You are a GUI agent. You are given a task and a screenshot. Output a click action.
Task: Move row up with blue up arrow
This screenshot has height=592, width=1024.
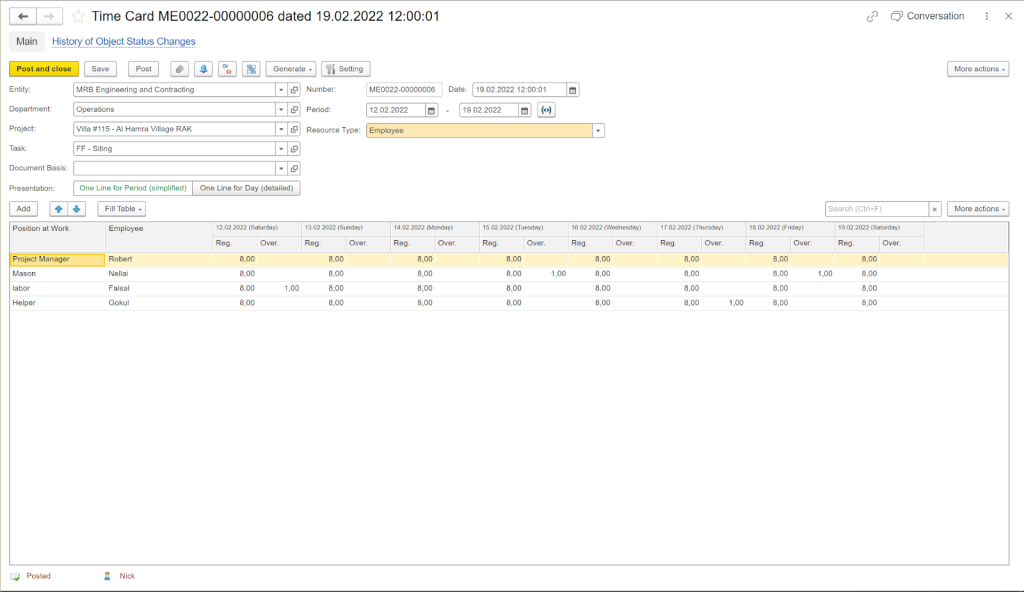point(59,209)
